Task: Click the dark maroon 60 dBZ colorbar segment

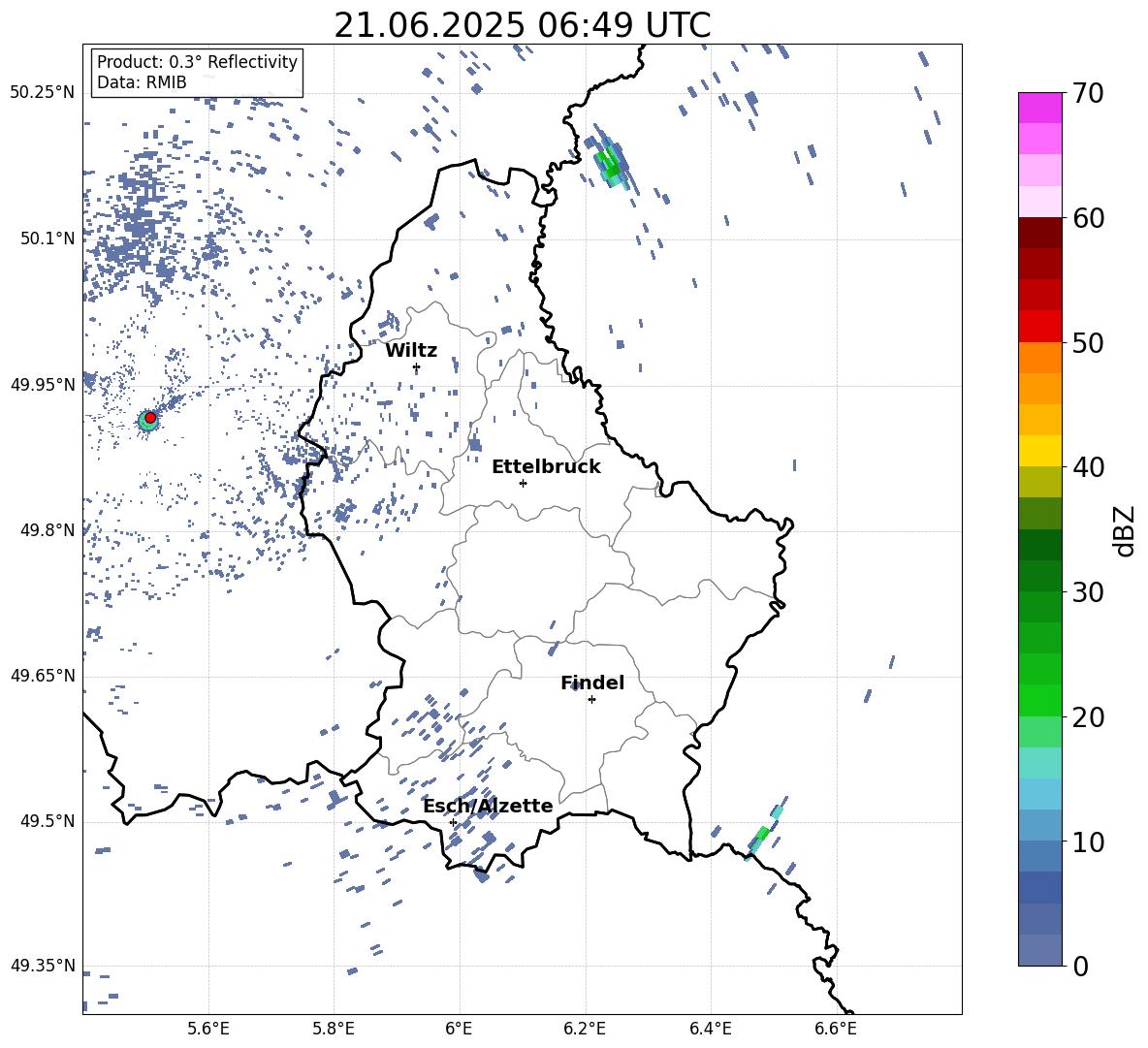Action: (x=1039, y=233)
